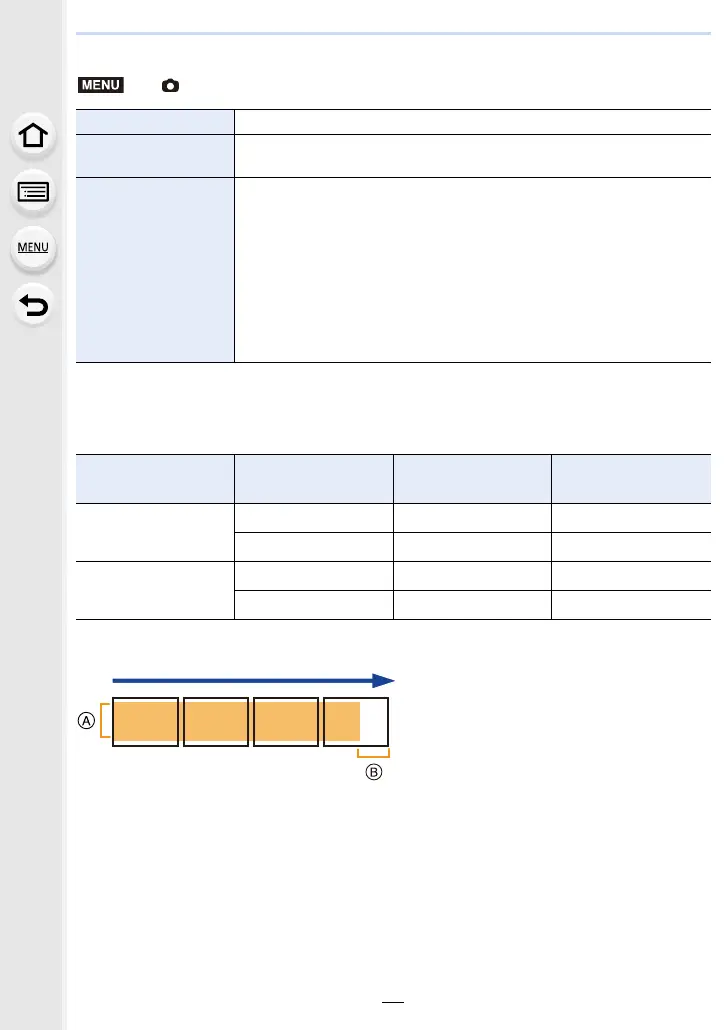The height and width of the screenshot is (1030, 724).
Task: Click the circled B marker
Action: coord(374,772)
